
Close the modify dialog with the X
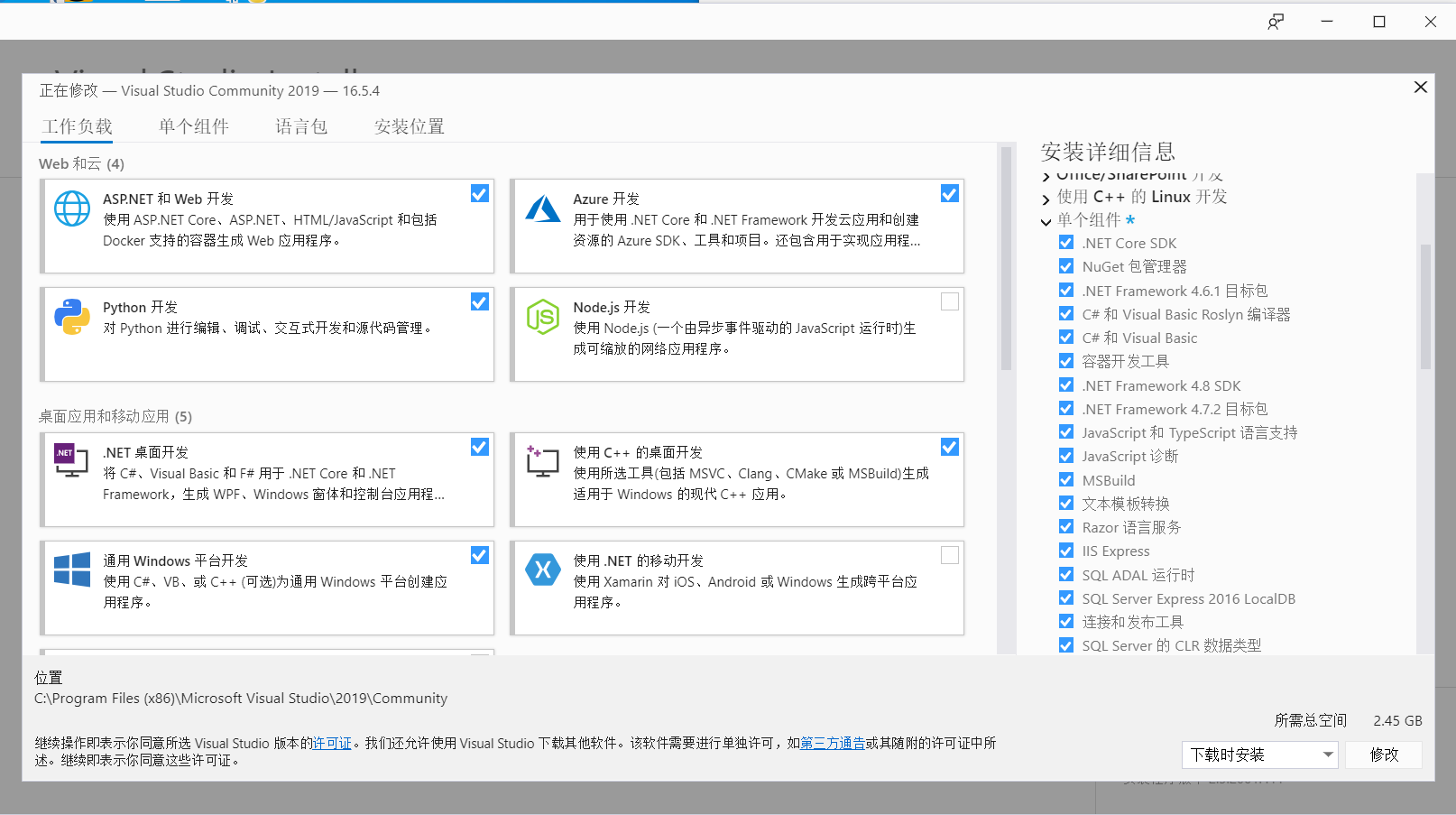1421,87
